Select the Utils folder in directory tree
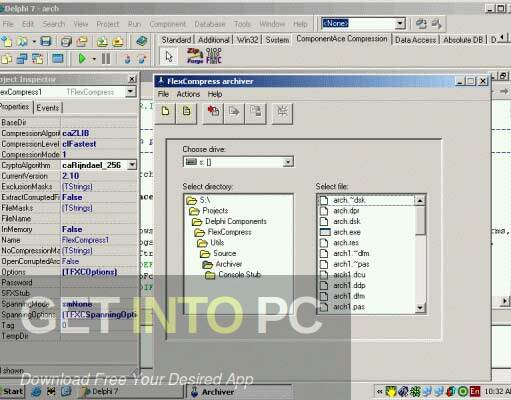Image resolution: width=511 pixels, height=400 pixels. click(217, 243)
